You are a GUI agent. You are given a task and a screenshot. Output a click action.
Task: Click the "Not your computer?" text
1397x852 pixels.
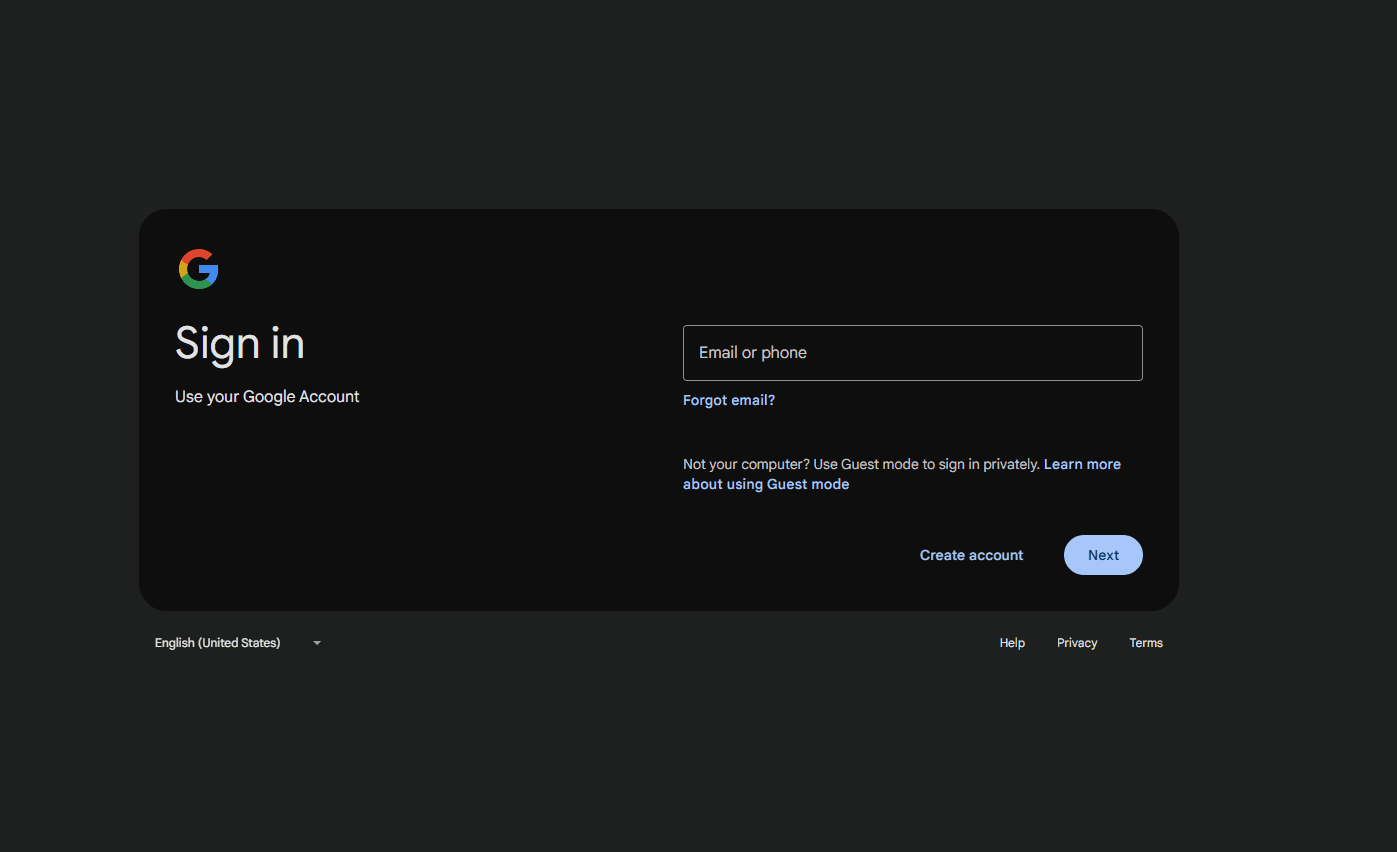(745, 464)
